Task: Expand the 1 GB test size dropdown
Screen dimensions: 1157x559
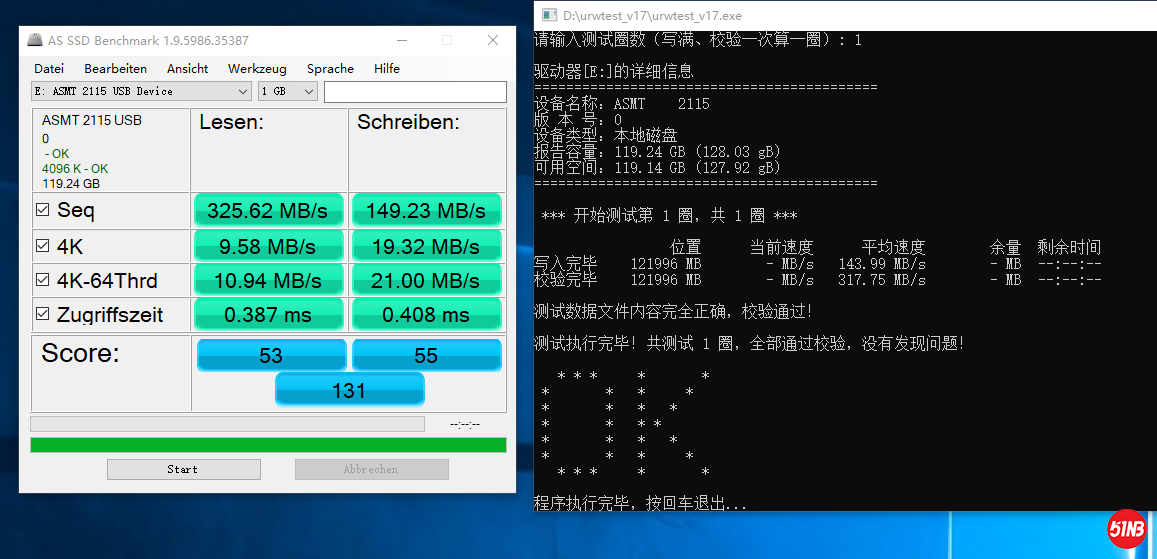Action: click(x=287, y=92)
